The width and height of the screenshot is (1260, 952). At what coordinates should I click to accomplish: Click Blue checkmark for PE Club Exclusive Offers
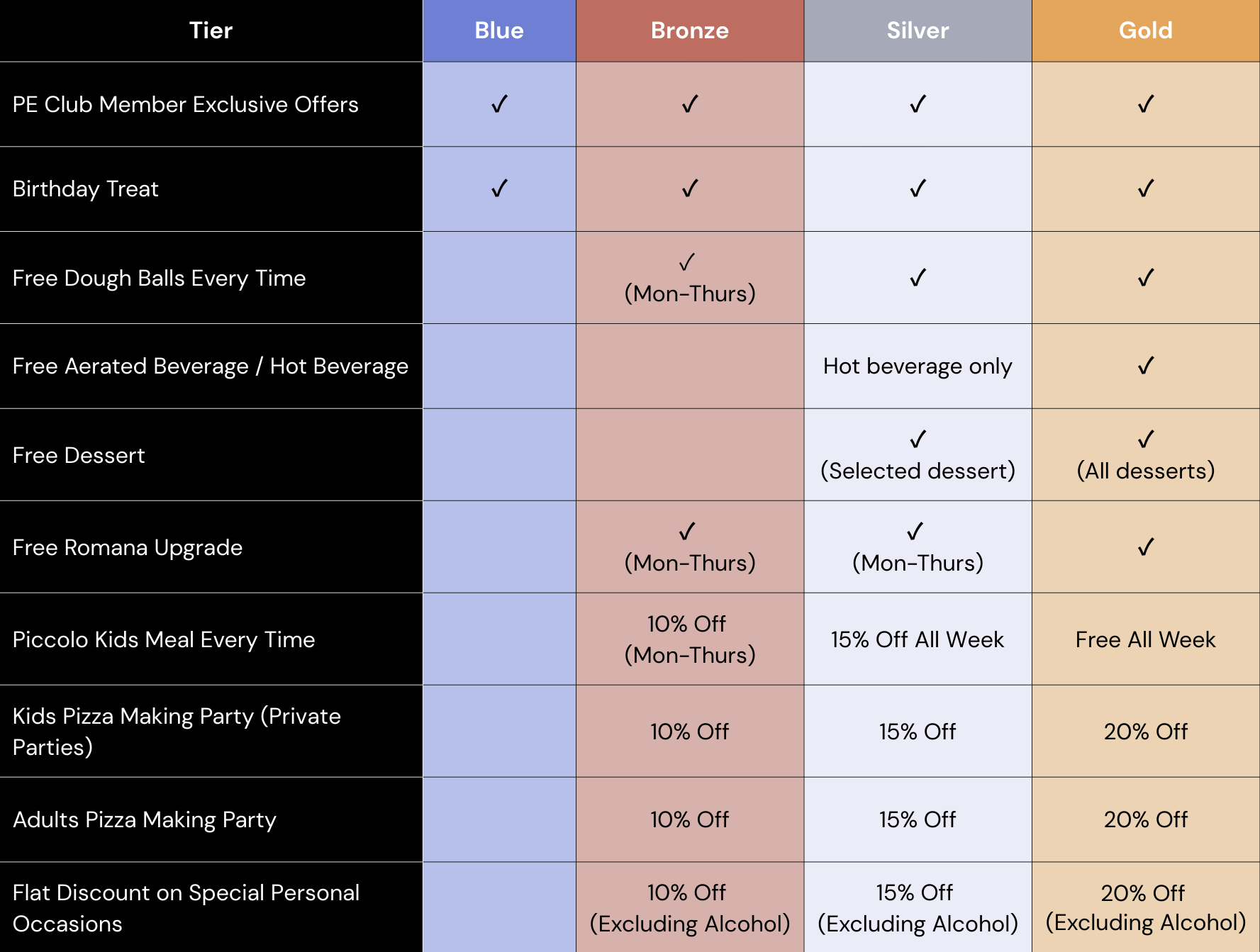click(x=499, y=104)
